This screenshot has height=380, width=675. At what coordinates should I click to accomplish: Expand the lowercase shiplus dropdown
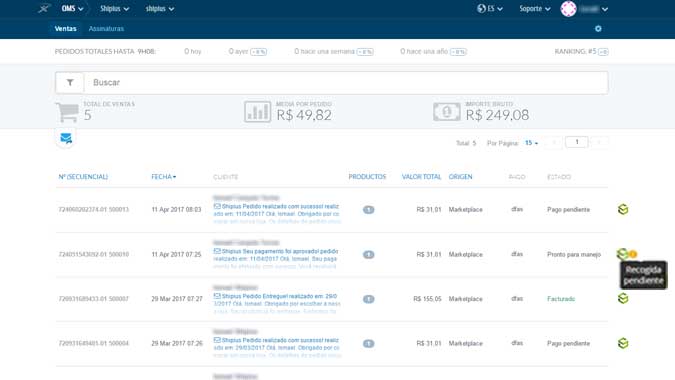tap(160, 9)
